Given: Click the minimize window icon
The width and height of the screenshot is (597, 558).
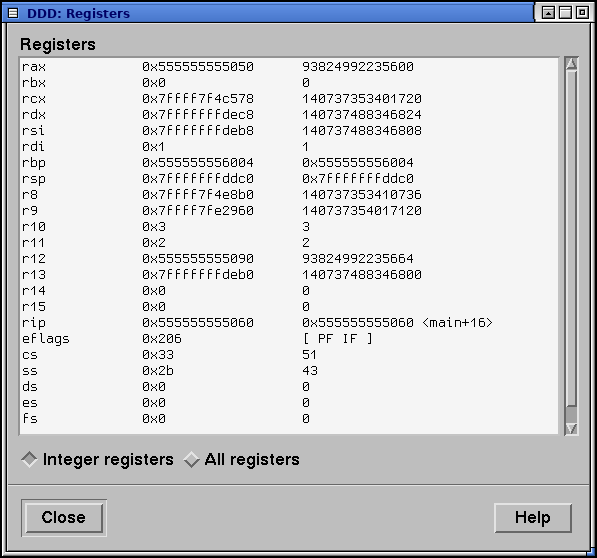Looking at the screenshot, I should point(548,13).
